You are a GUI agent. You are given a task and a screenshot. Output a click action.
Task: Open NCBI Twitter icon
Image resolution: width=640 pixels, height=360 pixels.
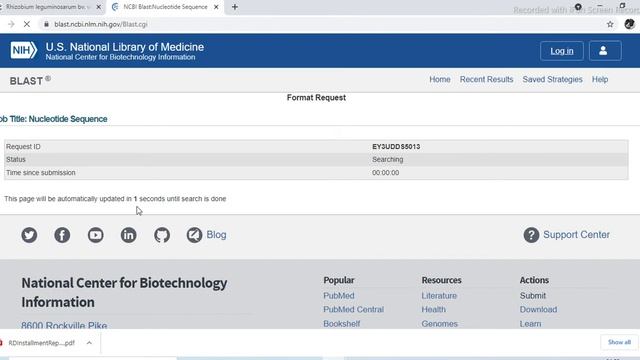click(x=29, y=235)
